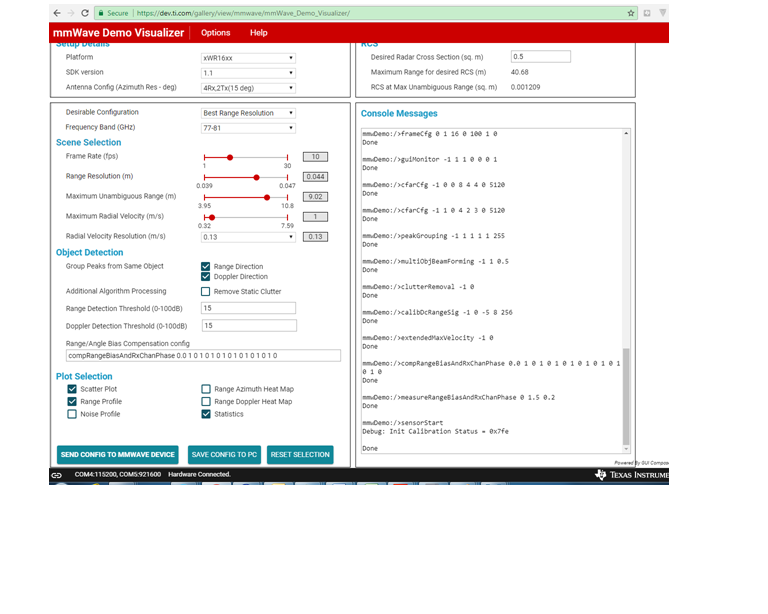Click the 'COM4:115200, COM5:921600' status text
Viewport: 768px width, 614px height.
pos(118,474)
